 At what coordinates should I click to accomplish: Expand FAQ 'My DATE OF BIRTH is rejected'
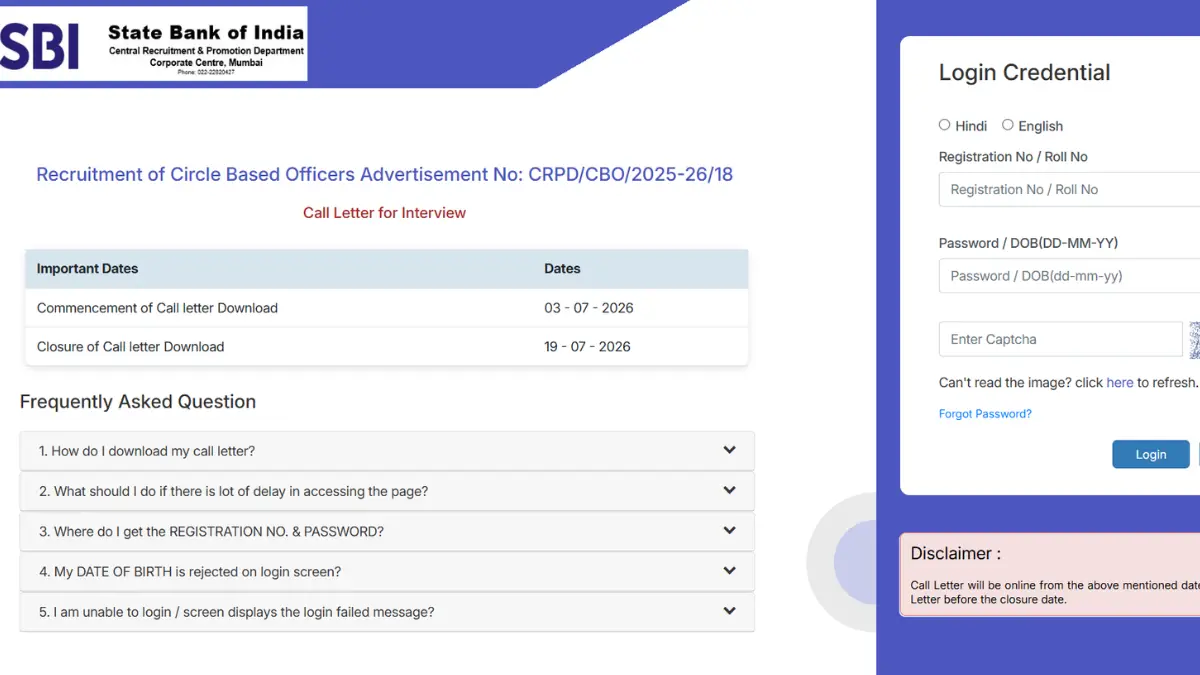point(387,572)
